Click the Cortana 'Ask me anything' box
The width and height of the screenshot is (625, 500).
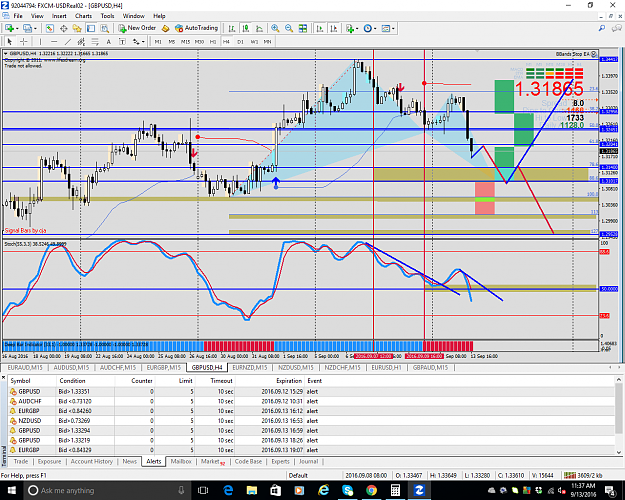tap(108, 490)
